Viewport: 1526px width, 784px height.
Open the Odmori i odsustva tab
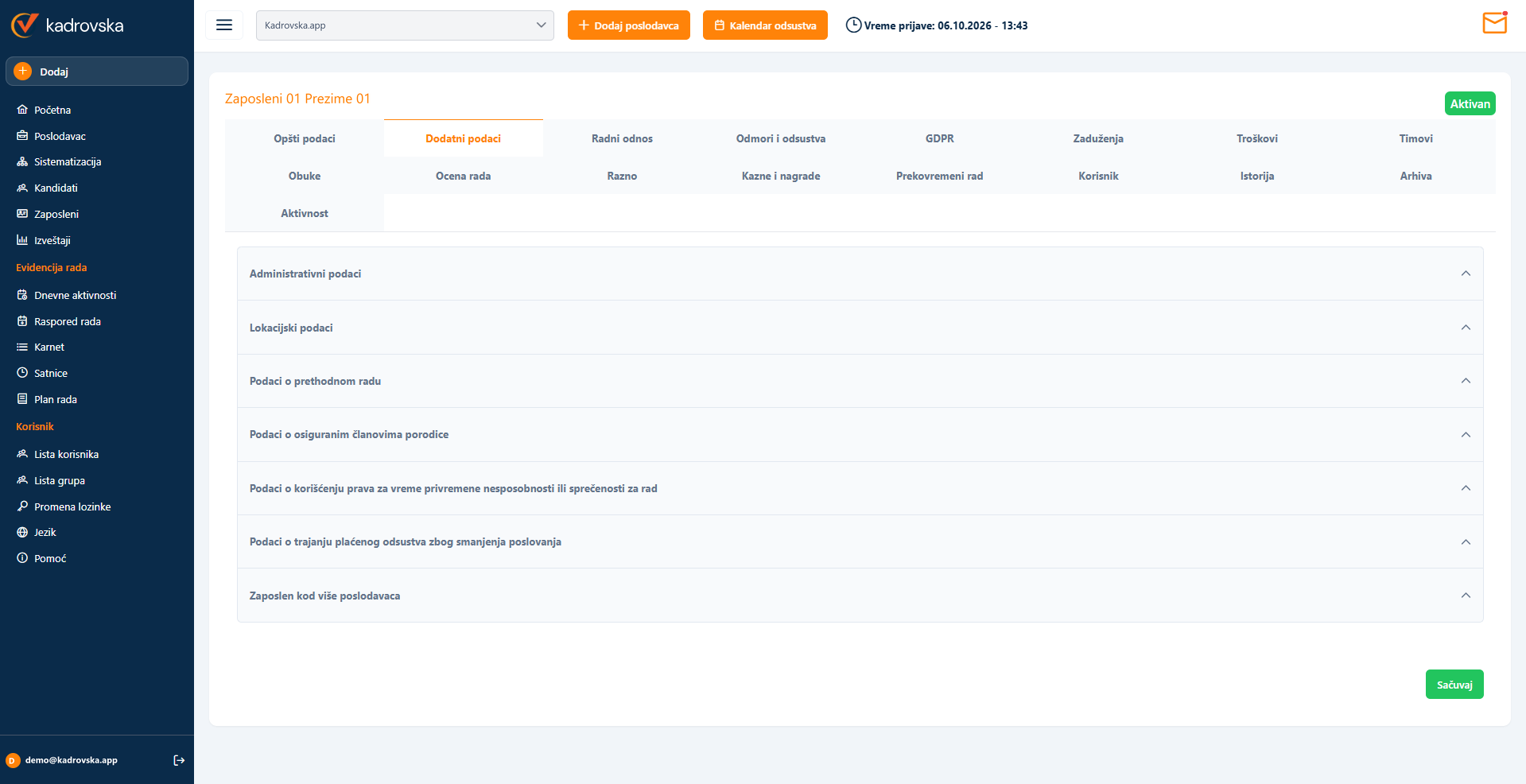click(x=781, y=138)
